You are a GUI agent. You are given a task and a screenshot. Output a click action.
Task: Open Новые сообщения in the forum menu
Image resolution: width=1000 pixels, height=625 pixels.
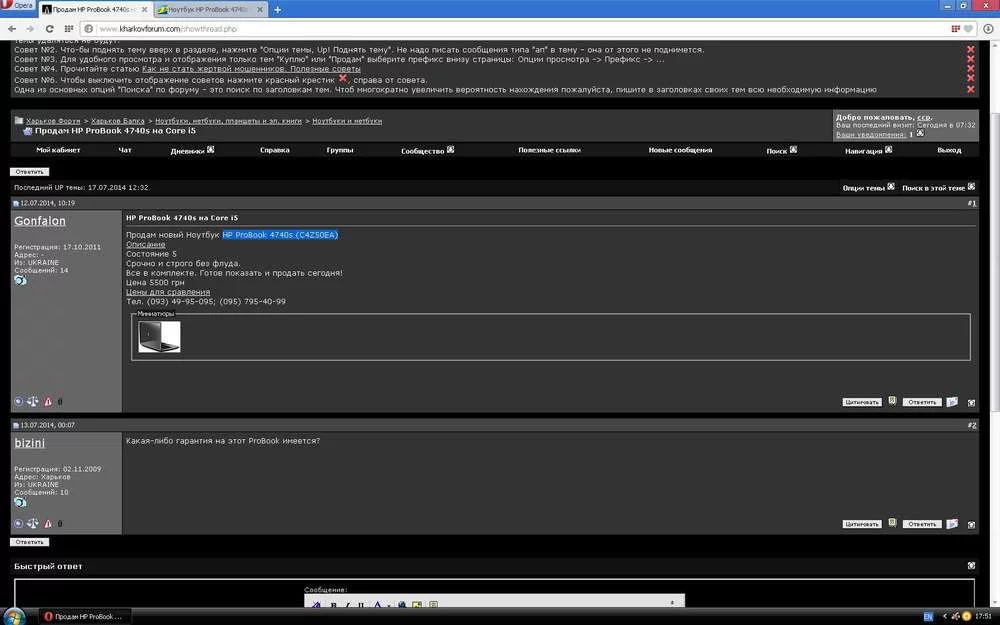(680, 151)
